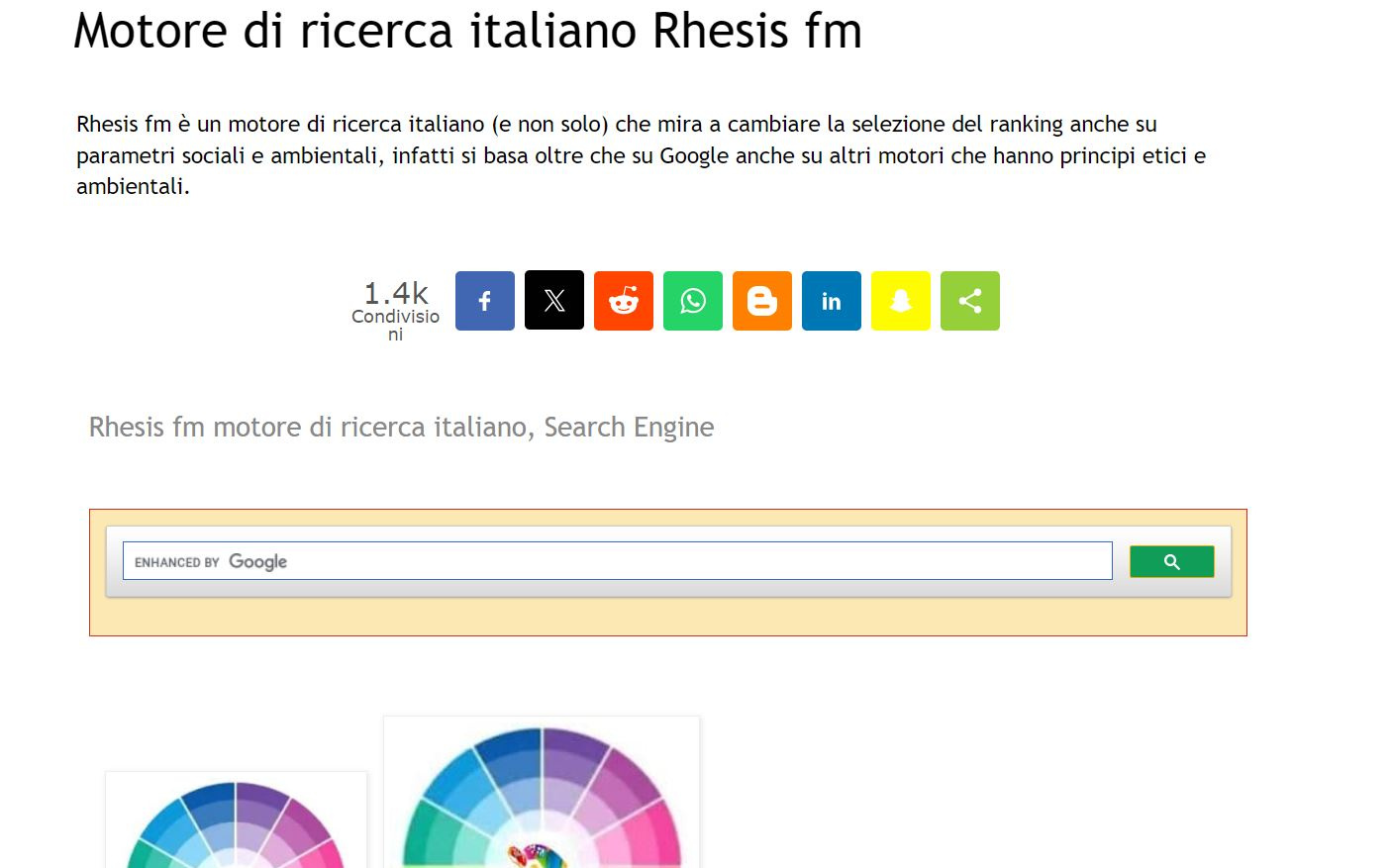Viewport: 1393px width, 868px height.
Task: Click the Google logo in the search bar
Action: coord(258,561)
